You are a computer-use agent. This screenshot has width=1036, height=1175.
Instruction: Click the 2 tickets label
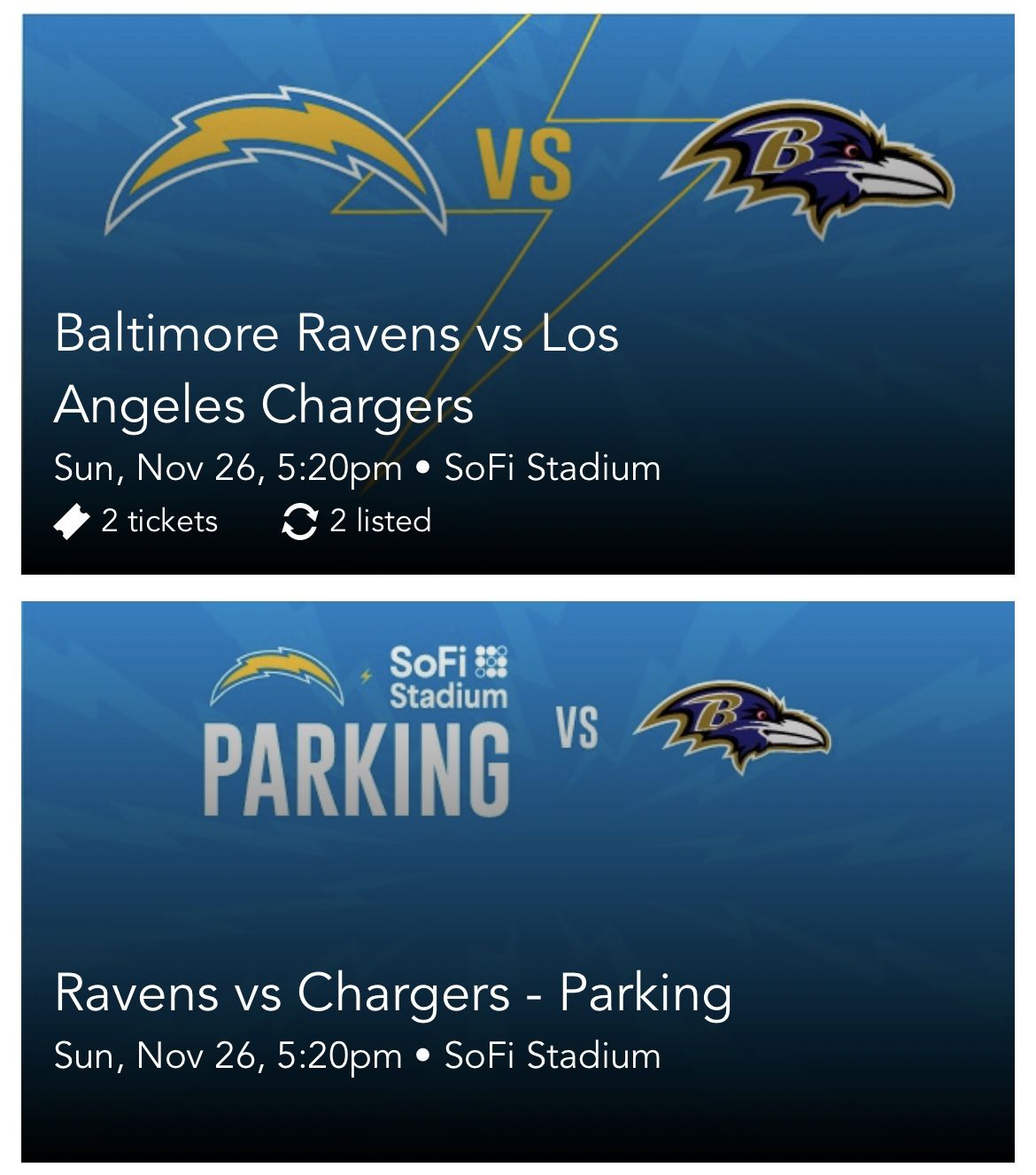click(x=159, y=521)
